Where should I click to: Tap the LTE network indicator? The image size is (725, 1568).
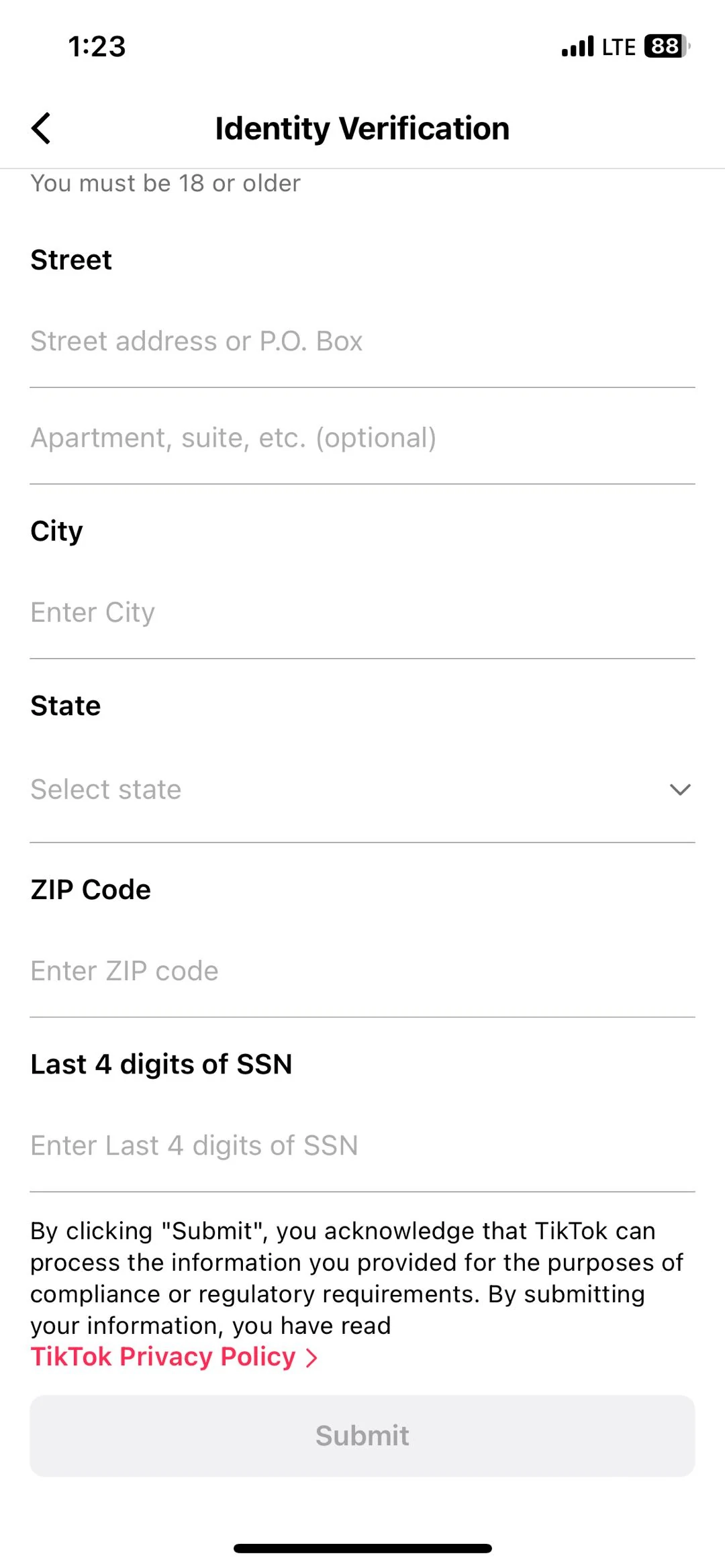(x=618, y=47)
